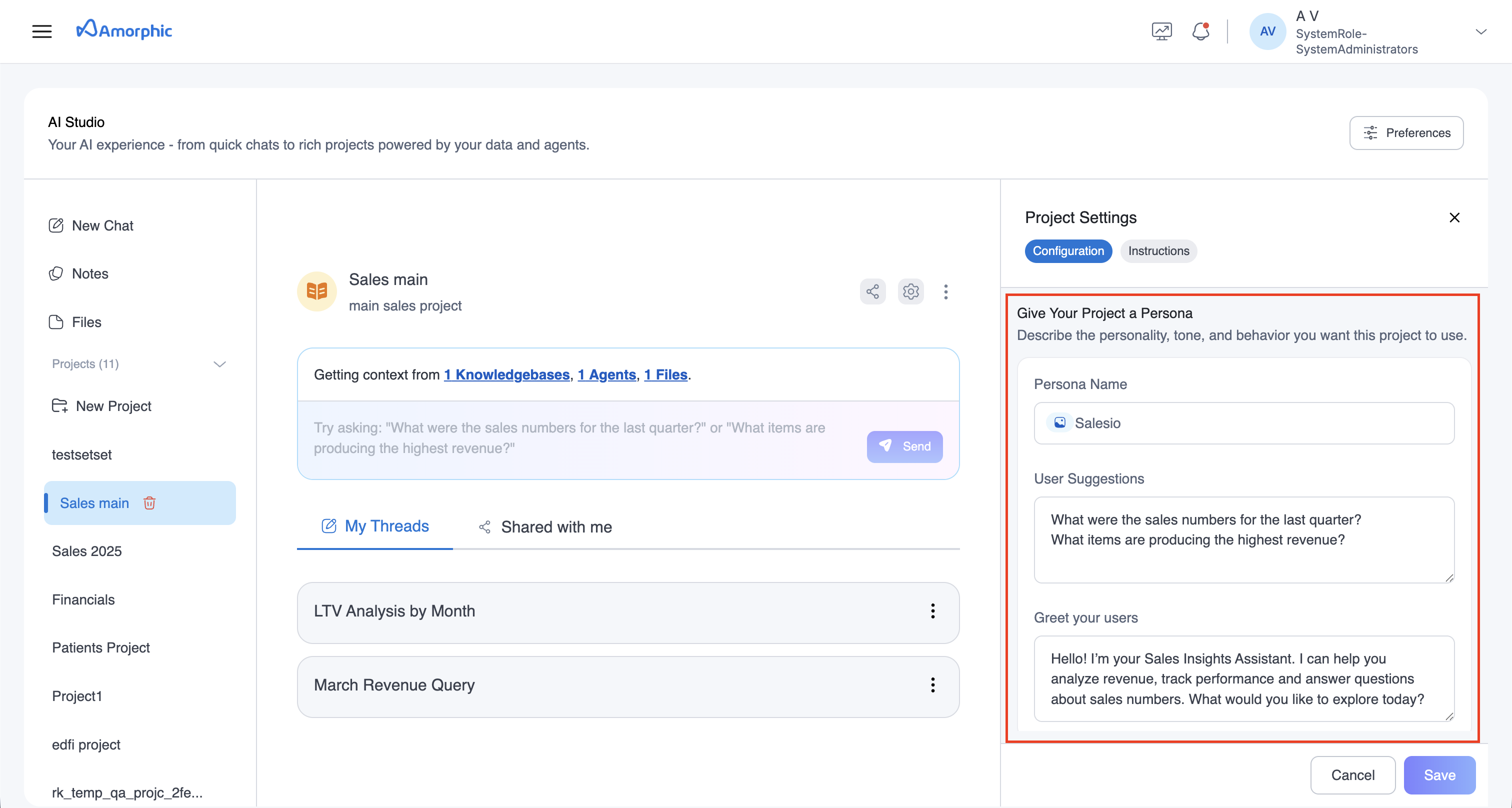
Task: Open options for LTV Analysis by Month thread
Action: [932, 611]
